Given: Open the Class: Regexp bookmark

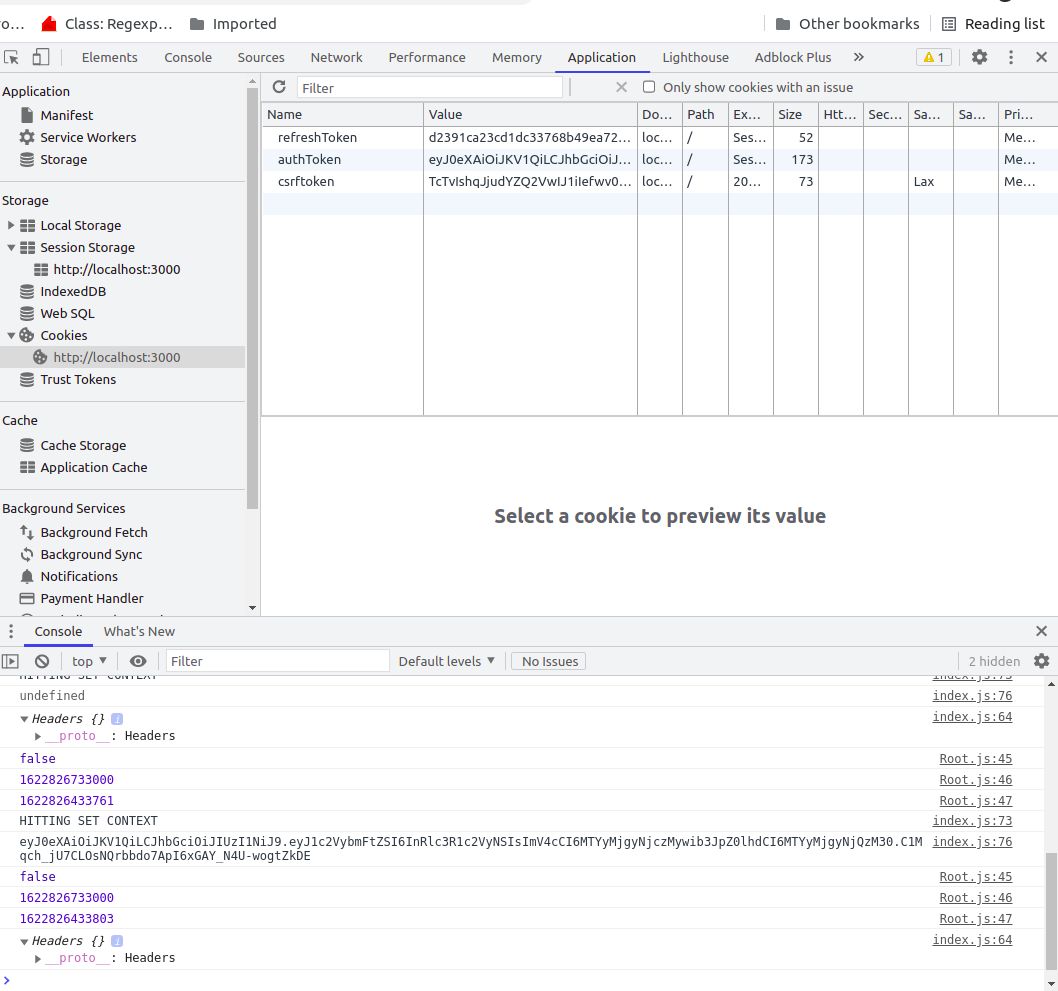Looking at the screenshot, I should tap(107, 24).
